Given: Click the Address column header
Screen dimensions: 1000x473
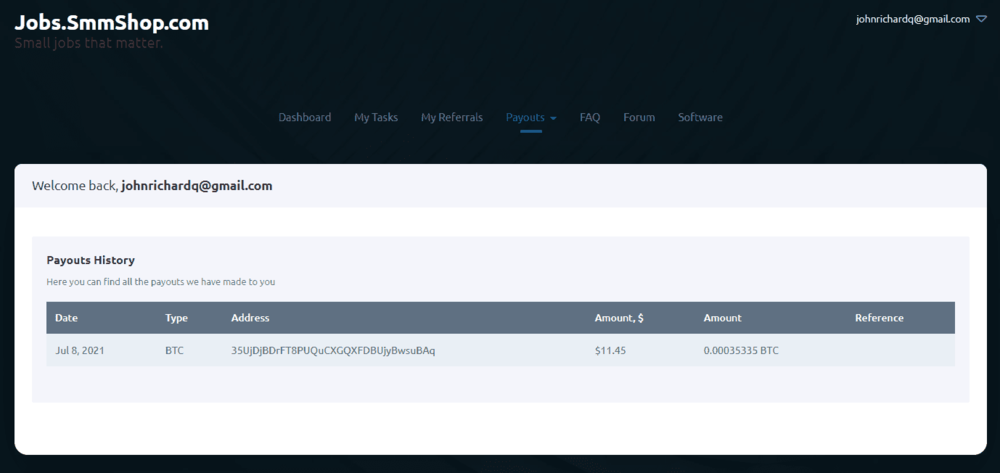Looking at the screenshot, I should (250, 318).
